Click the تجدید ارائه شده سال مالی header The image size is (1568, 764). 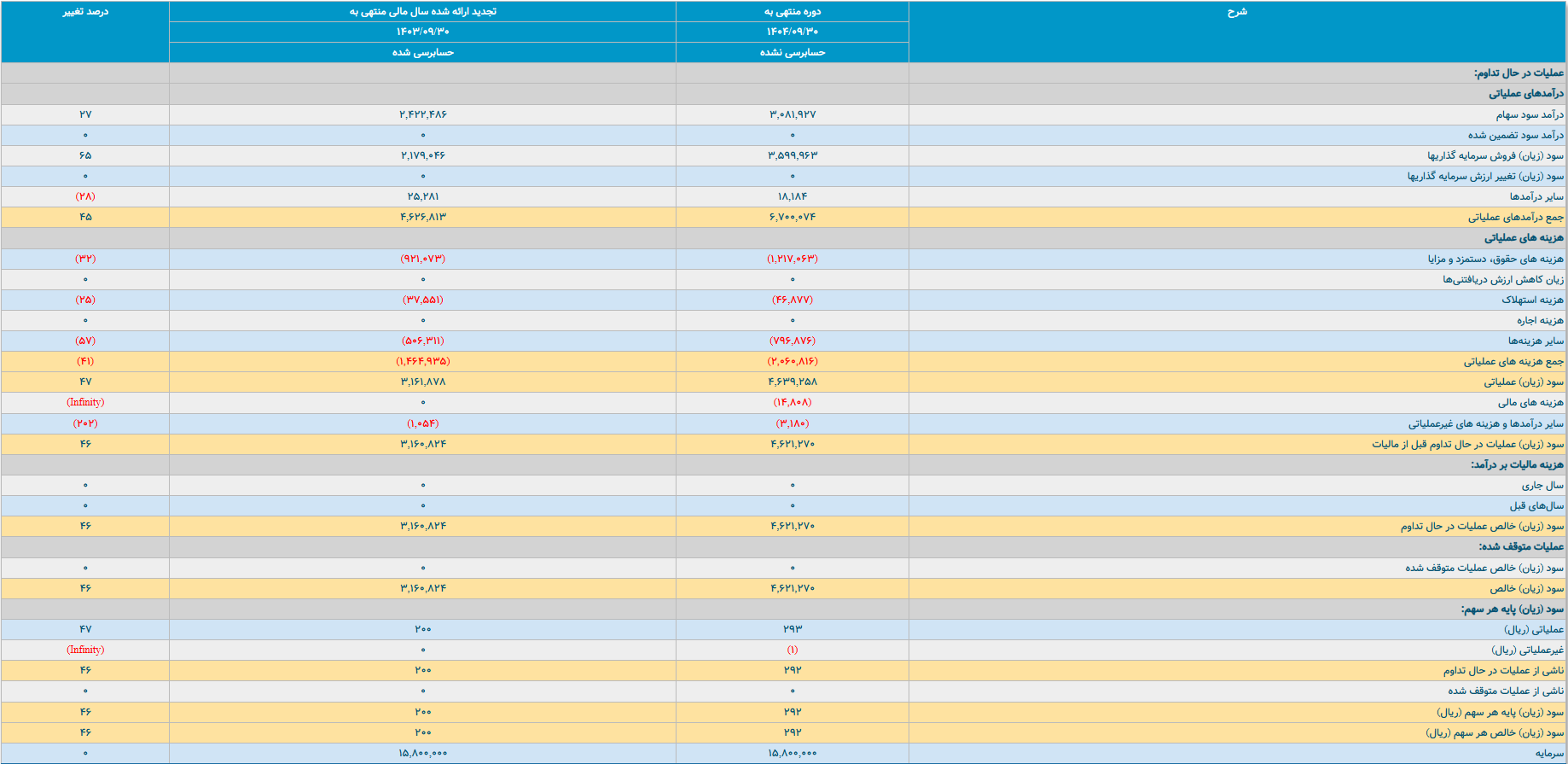pyautogui.click(x=422, y=12)
